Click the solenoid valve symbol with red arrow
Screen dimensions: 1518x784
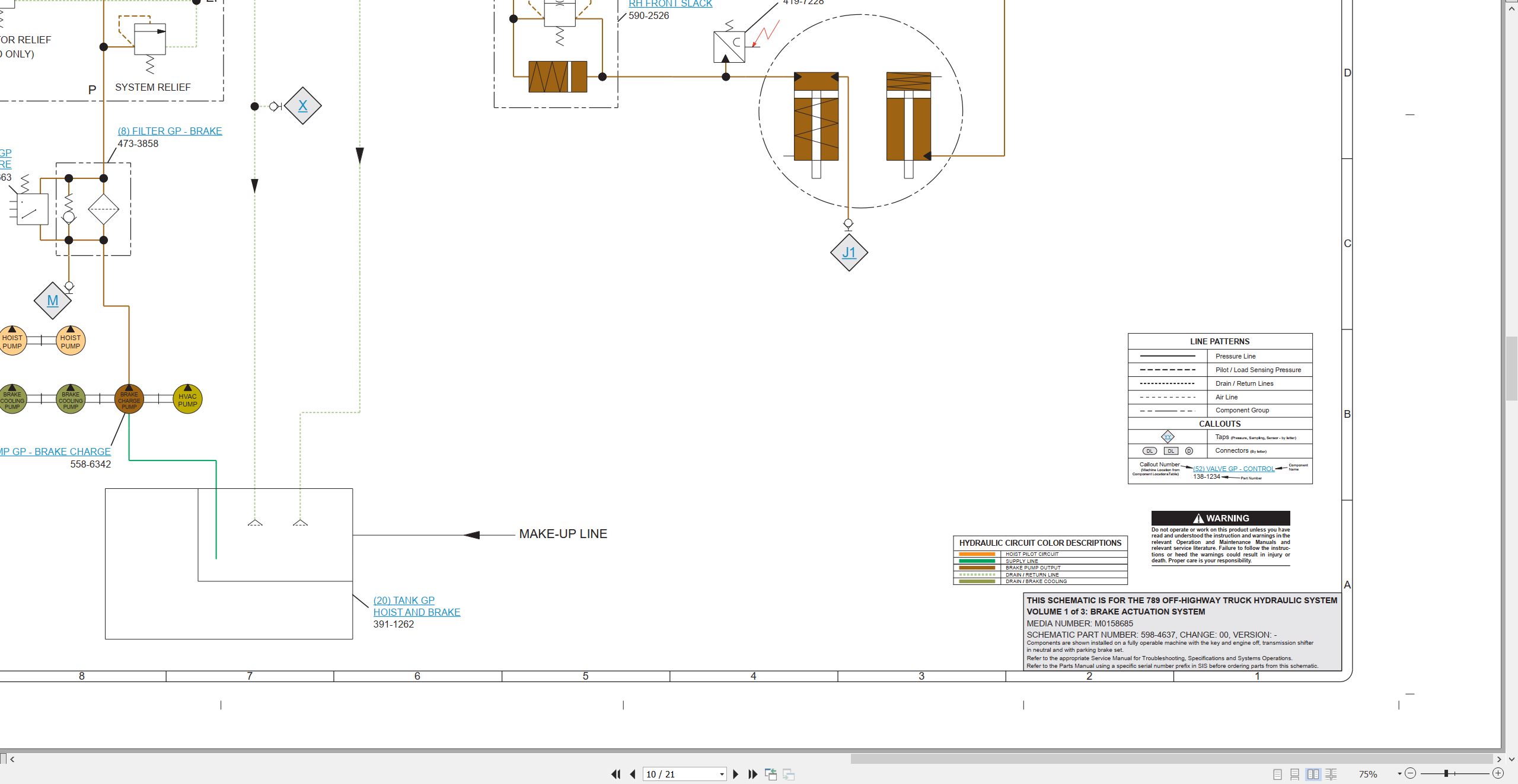(729, 47)
